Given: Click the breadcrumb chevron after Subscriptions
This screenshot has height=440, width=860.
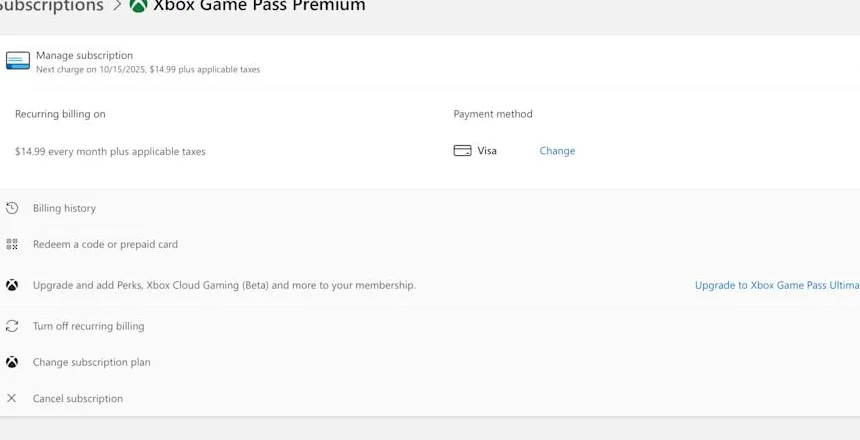Looking at the screenshot, I should 117,6.
